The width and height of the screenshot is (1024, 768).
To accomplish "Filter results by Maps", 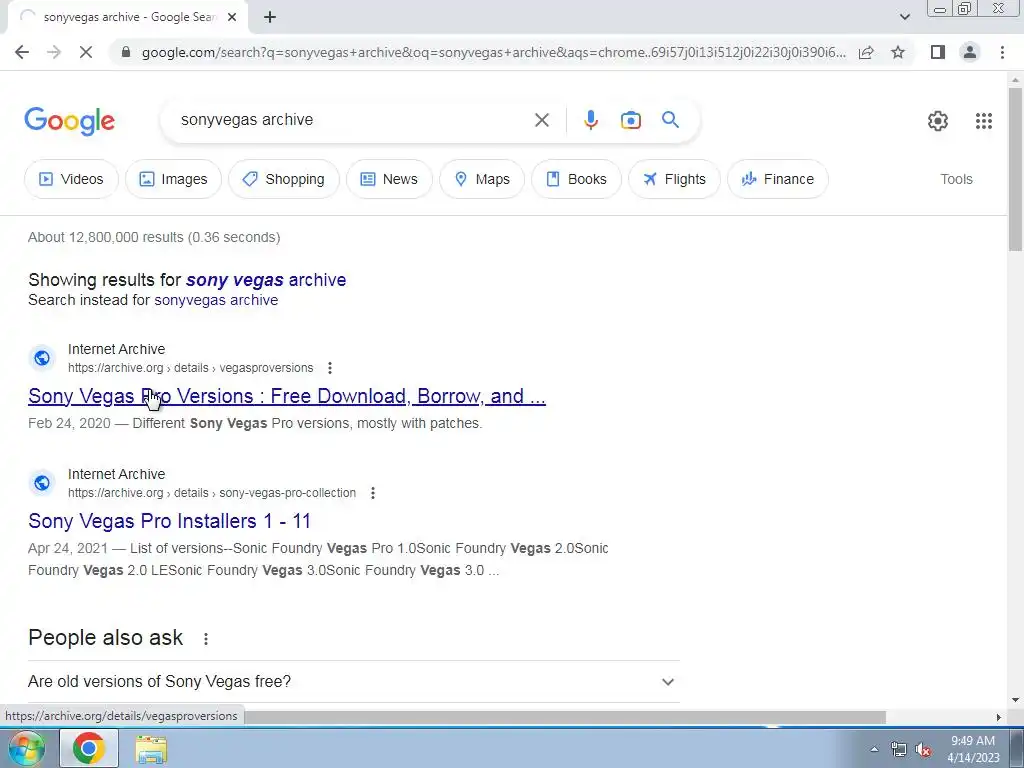I will (x=482, y=179).
